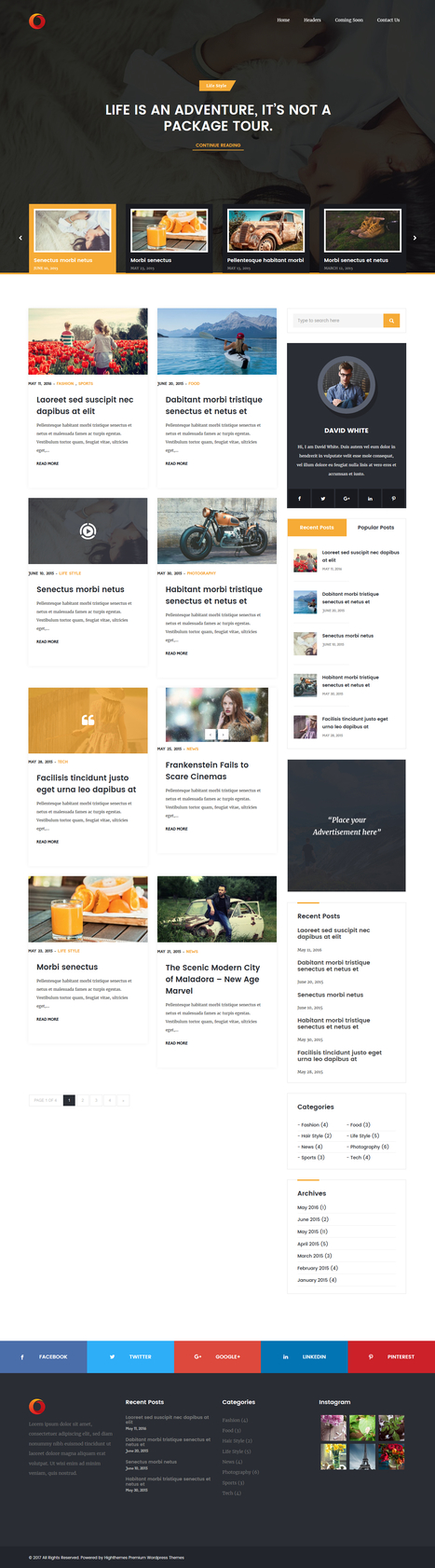This screenshot has height=1568, width=435.
Task: Open David White's Pinterest icon
Action: click(x=394, y=499)
